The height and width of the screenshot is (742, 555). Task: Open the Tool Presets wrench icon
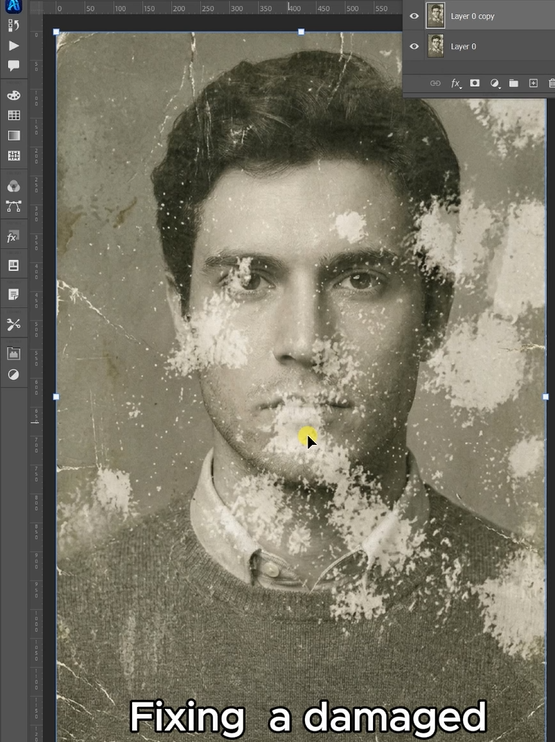(14, 324)
